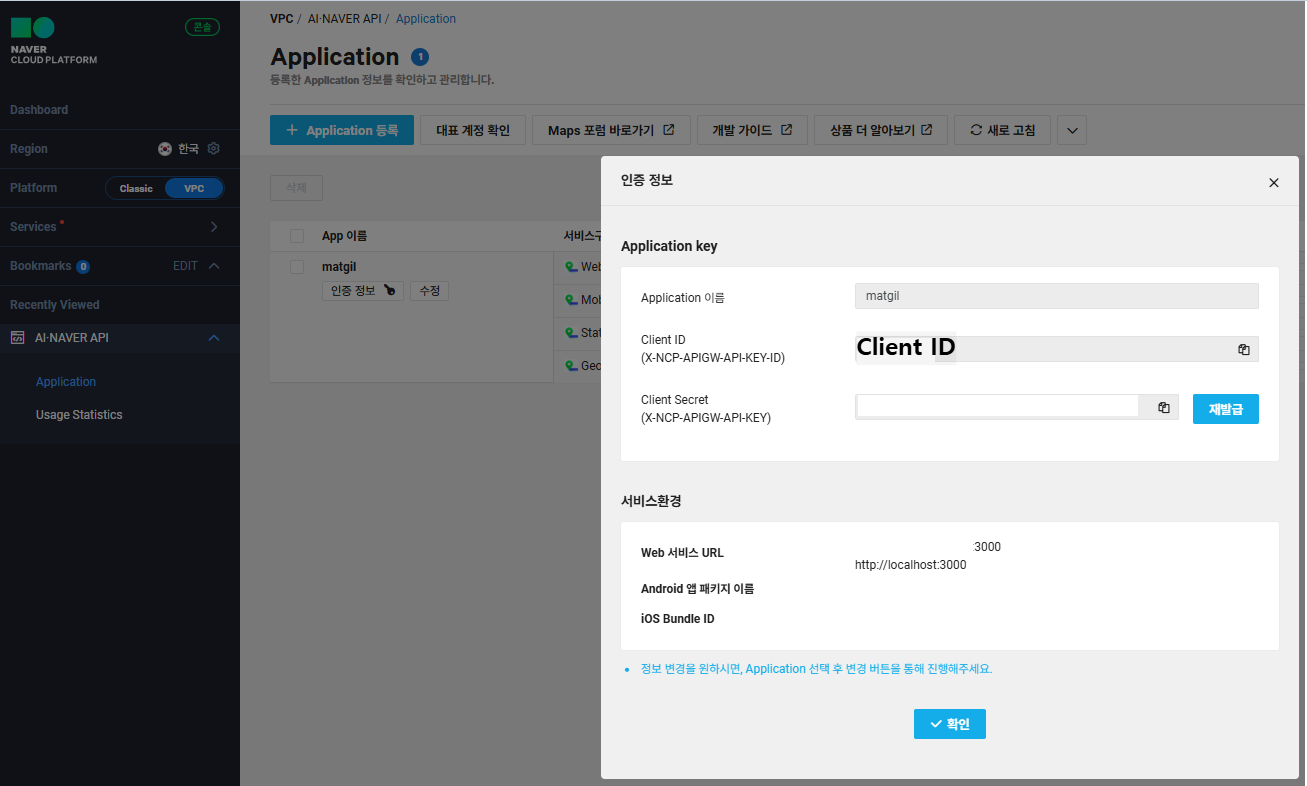Click the VPC breadcrumb link
1307x786 pixels.
tap(282, 19)
